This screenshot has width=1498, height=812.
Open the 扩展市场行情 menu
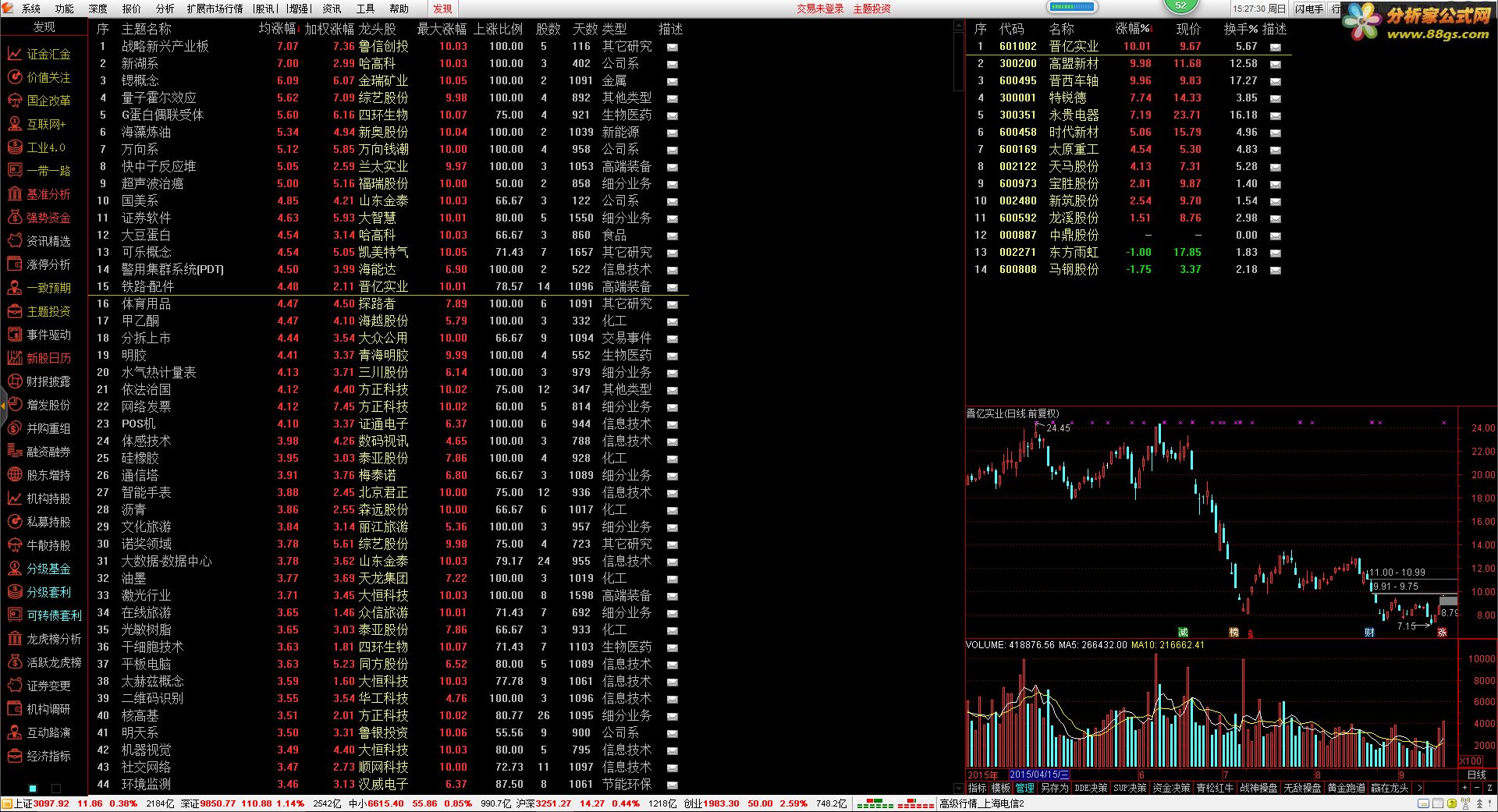tap(215, 9)
